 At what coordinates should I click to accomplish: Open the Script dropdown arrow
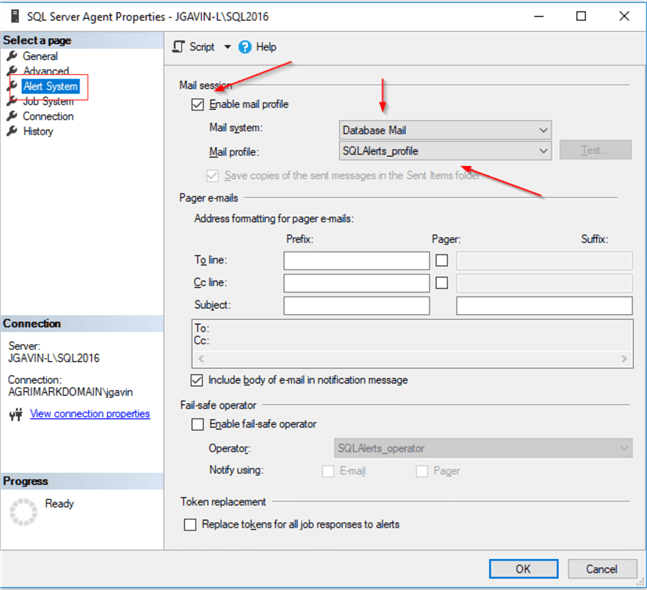227,47
